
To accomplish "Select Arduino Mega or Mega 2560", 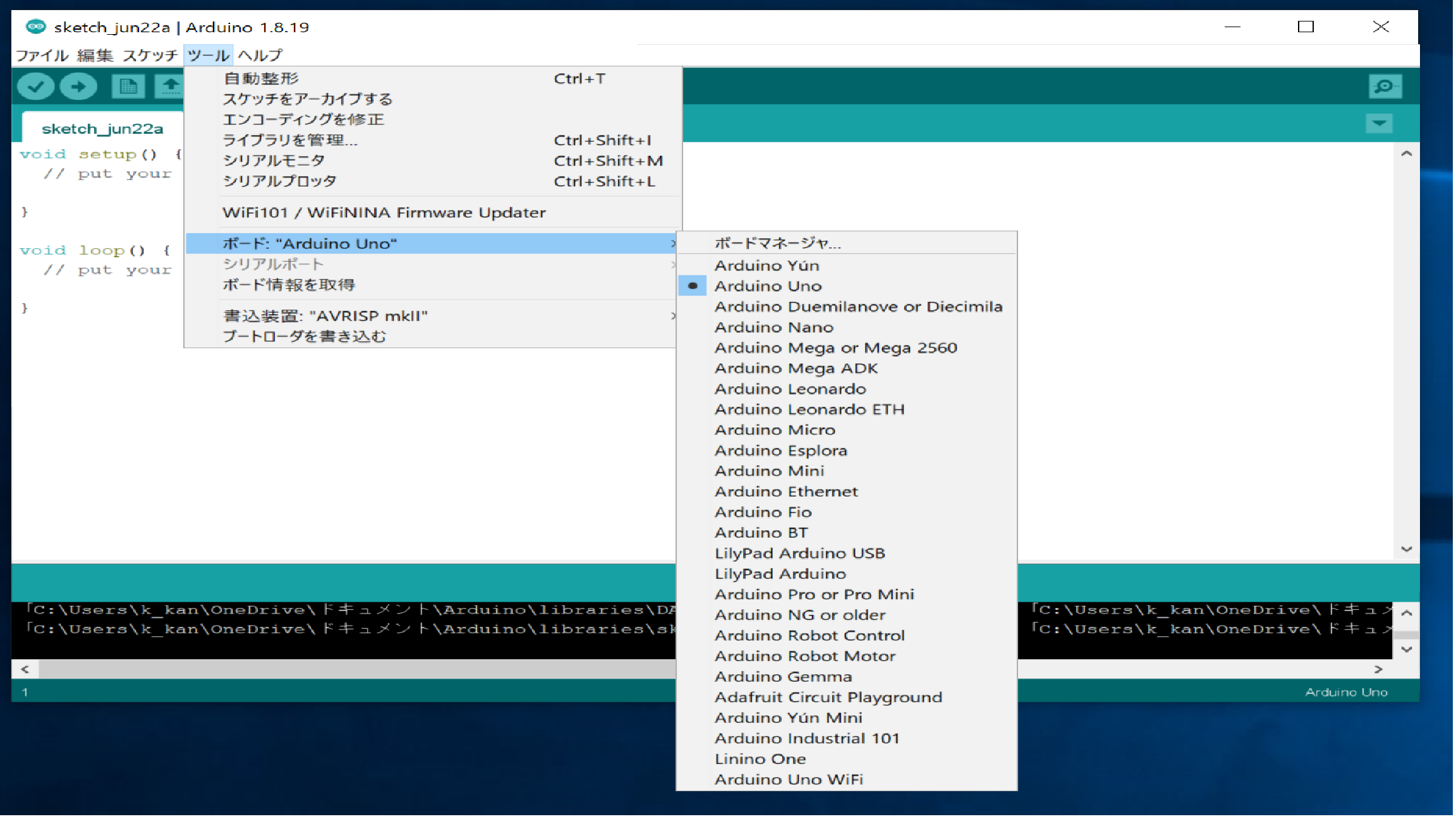I will (847, 348).
